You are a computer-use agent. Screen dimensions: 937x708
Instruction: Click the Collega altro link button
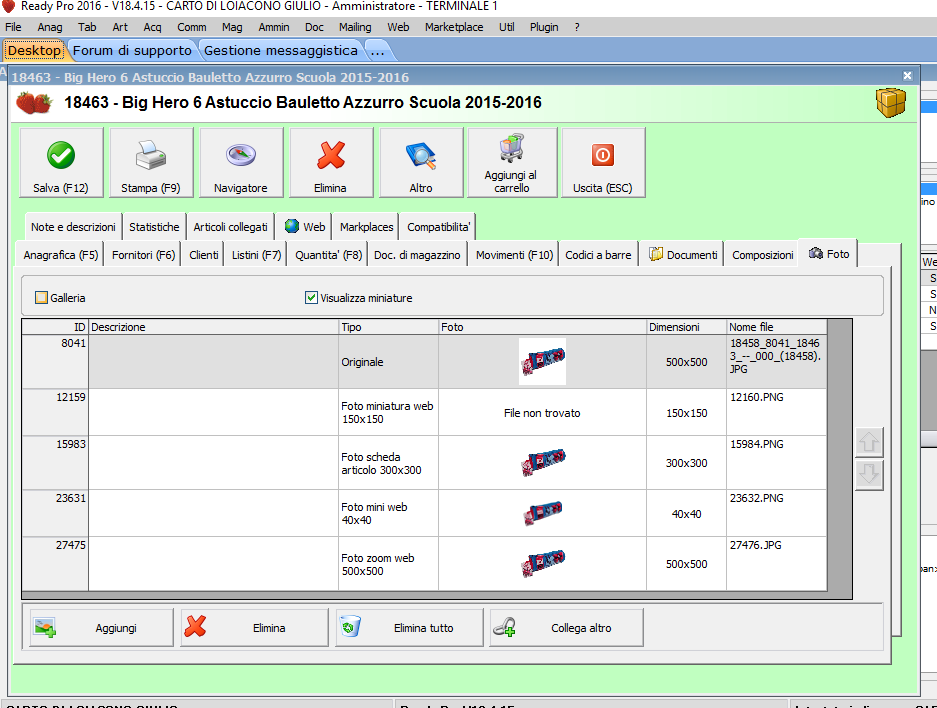click(567, 628)
